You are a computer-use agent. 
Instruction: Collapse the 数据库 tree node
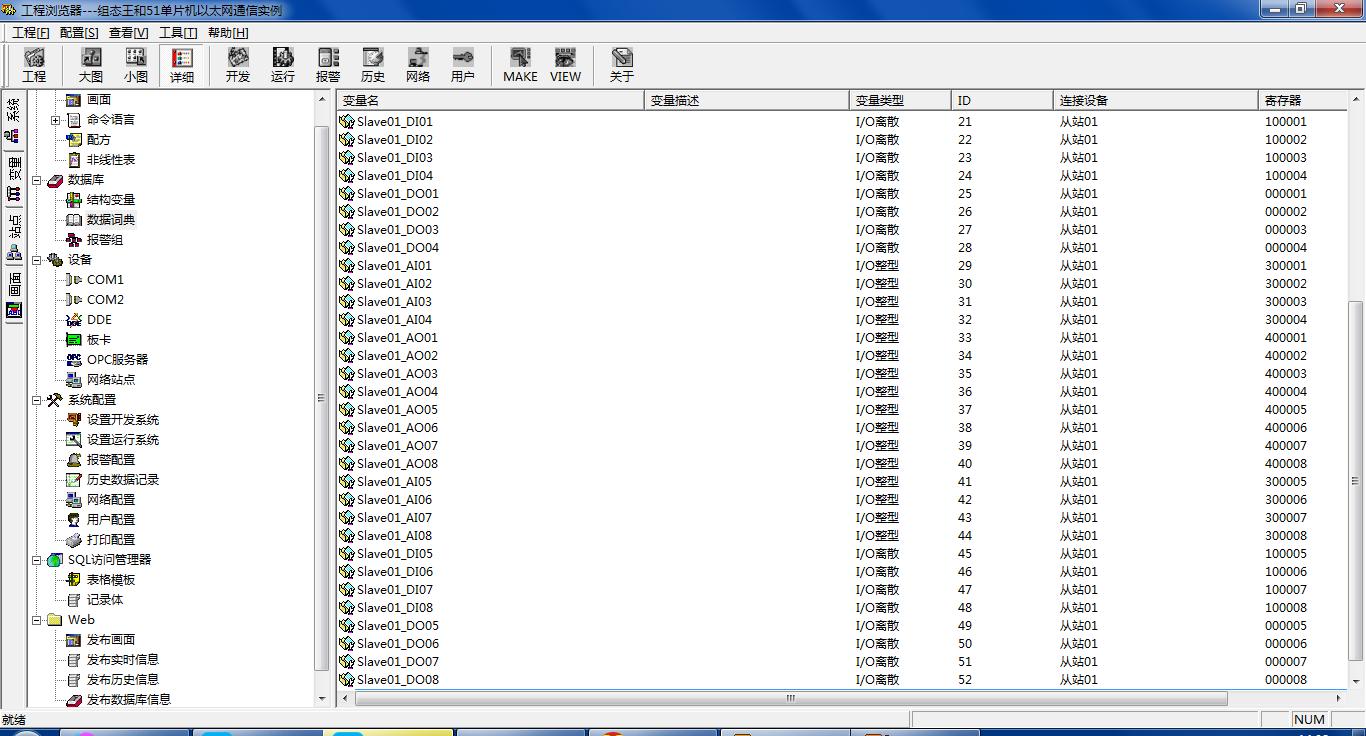pyautogui.click(x=37, y=180)
